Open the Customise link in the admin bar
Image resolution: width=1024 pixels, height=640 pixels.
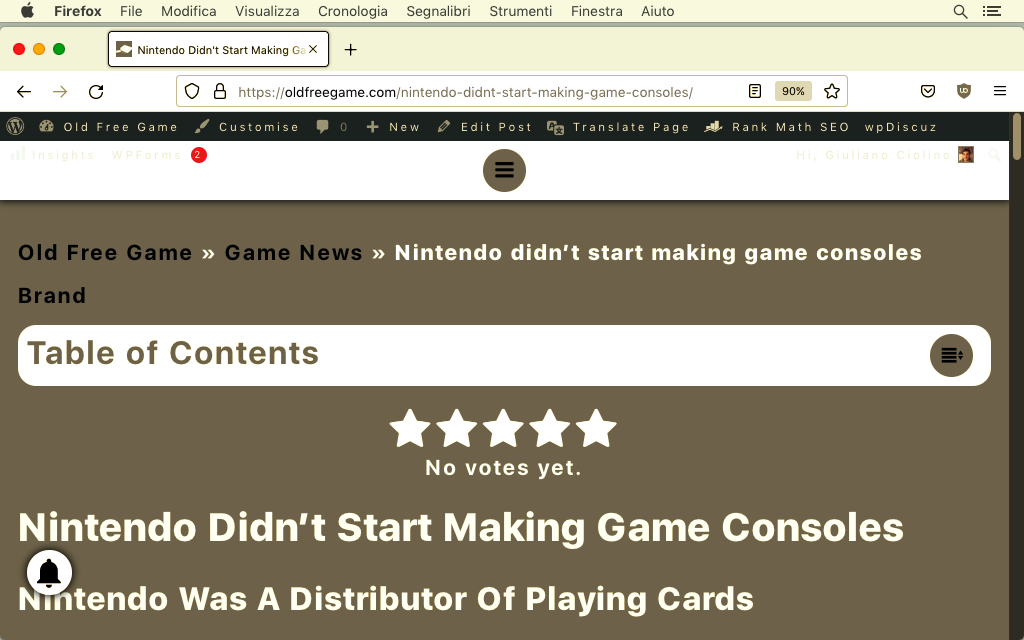(x=247, y=127)
